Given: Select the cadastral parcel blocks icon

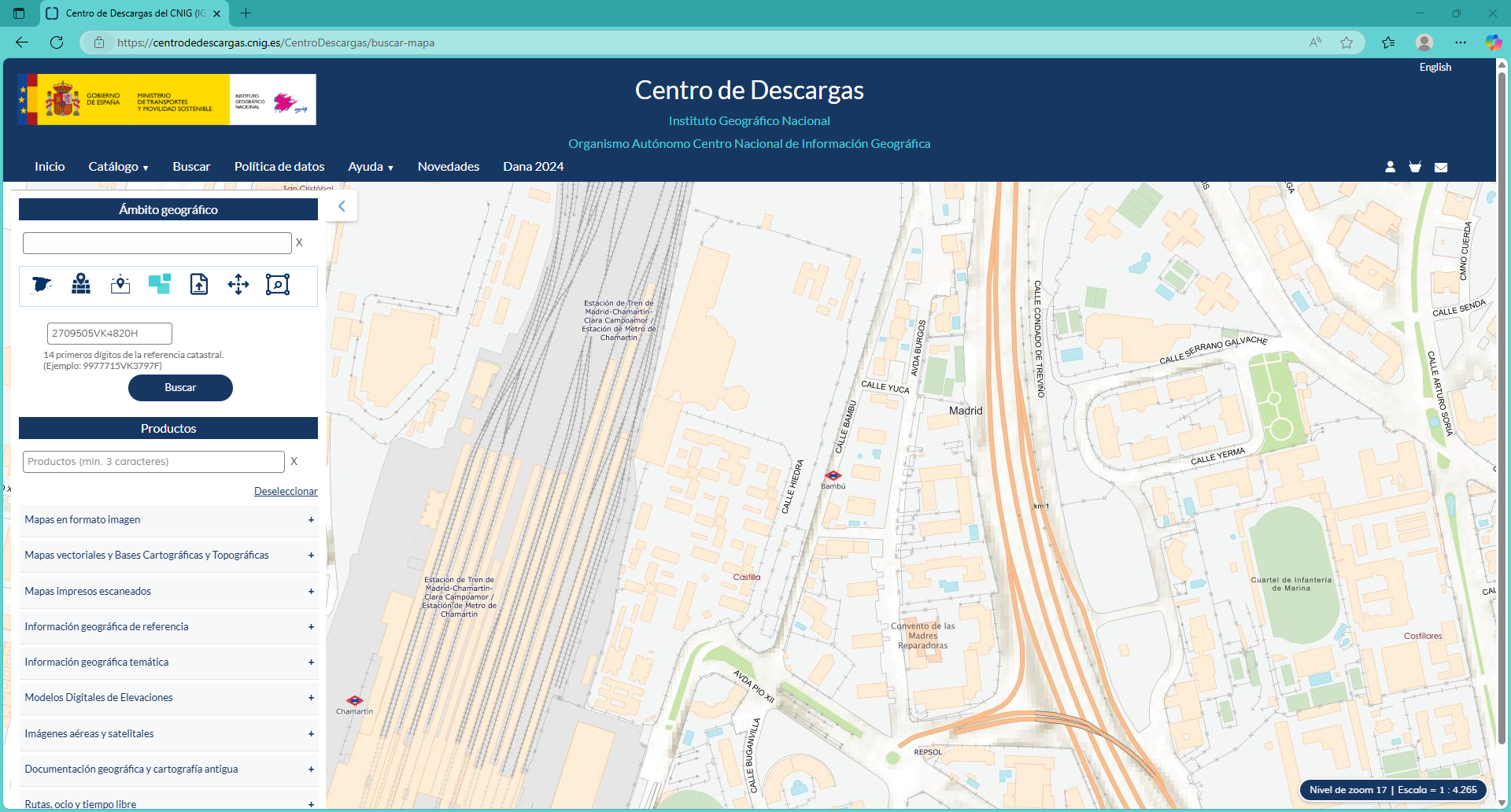Looking at the screenshot, I should 160,284.
